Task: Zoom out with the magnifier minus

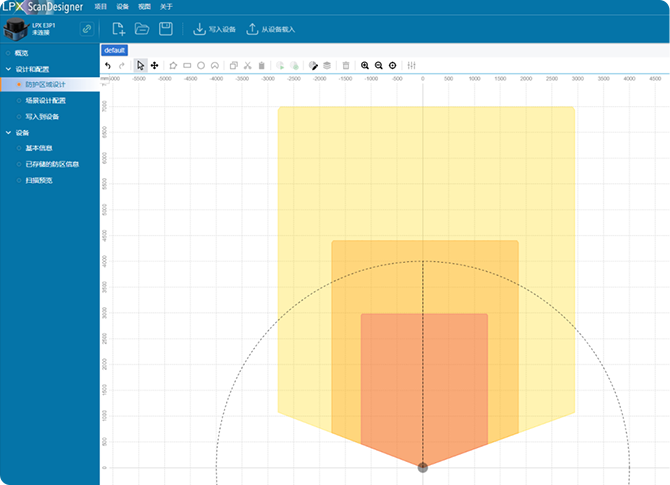Action: click(378, 65)
